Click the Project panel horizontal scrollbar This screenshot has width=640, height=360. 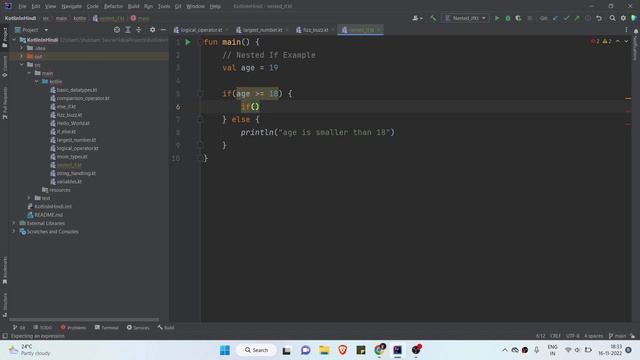pyautogui.click(x=84, y=320)
